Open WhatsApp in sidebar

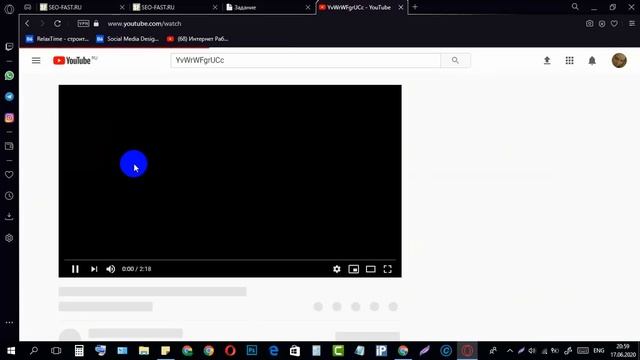[9, 76]
